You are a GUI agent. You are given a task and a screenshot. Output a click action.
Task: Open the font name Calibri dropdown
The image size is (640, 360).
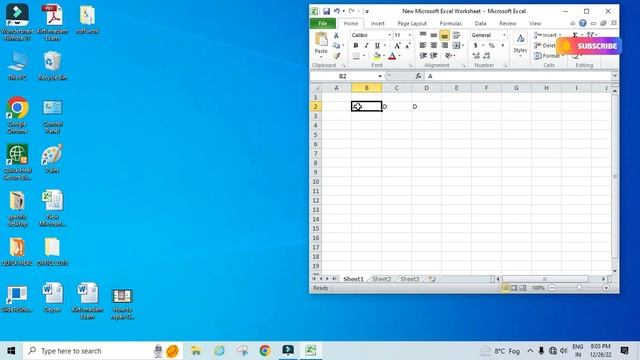[389, 36]
